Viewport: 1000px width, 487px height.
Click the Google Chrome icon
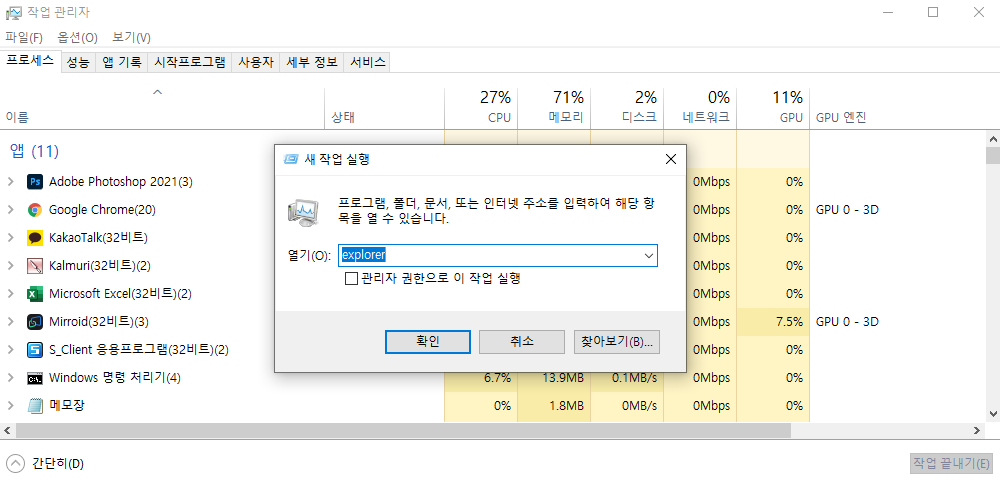click(x=34, y=210)
